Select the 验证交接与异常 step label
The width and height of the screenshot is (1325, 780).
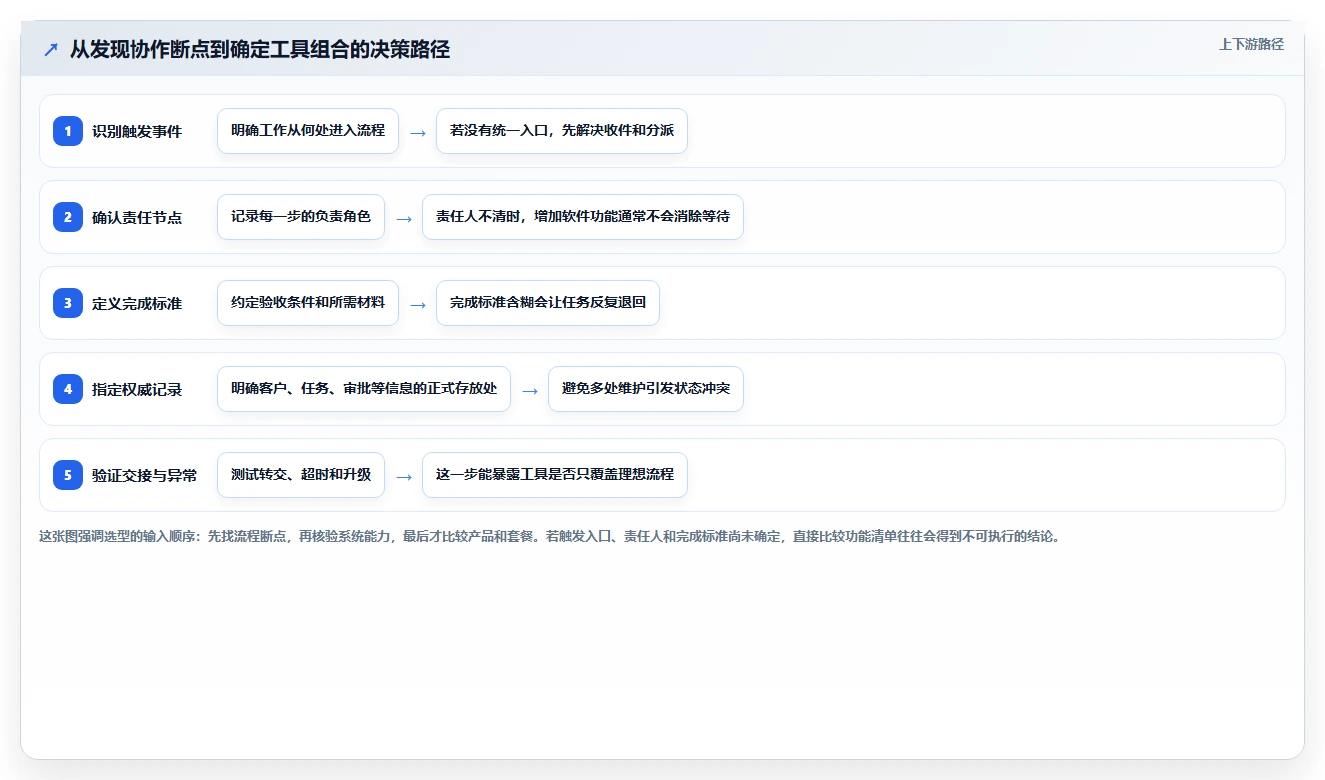point(145,475)
